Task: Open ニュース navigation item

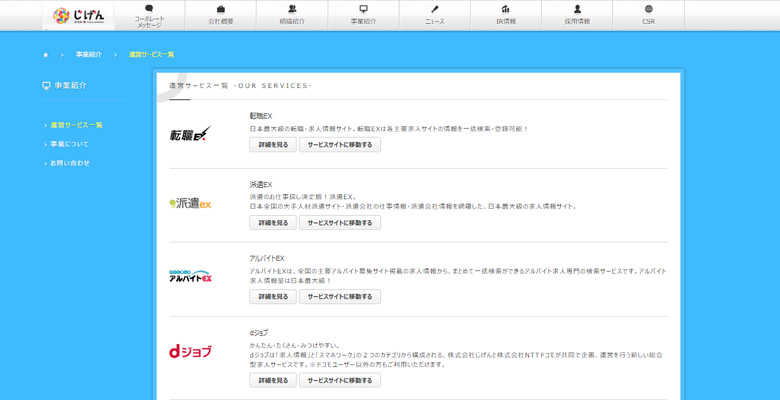Action: click(435, 16)
